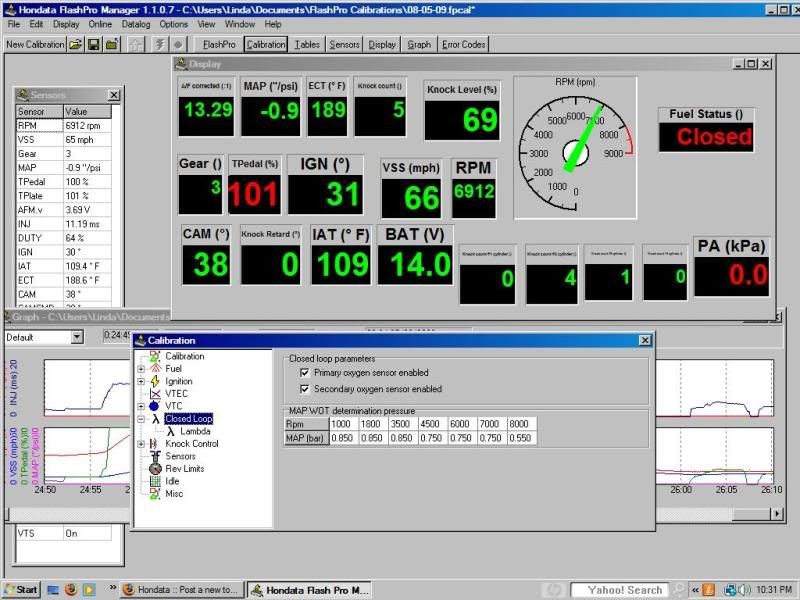Screen dimensions: 800x600
Task: Expand the VTC tree node
Action: click(x=141, y=406)
